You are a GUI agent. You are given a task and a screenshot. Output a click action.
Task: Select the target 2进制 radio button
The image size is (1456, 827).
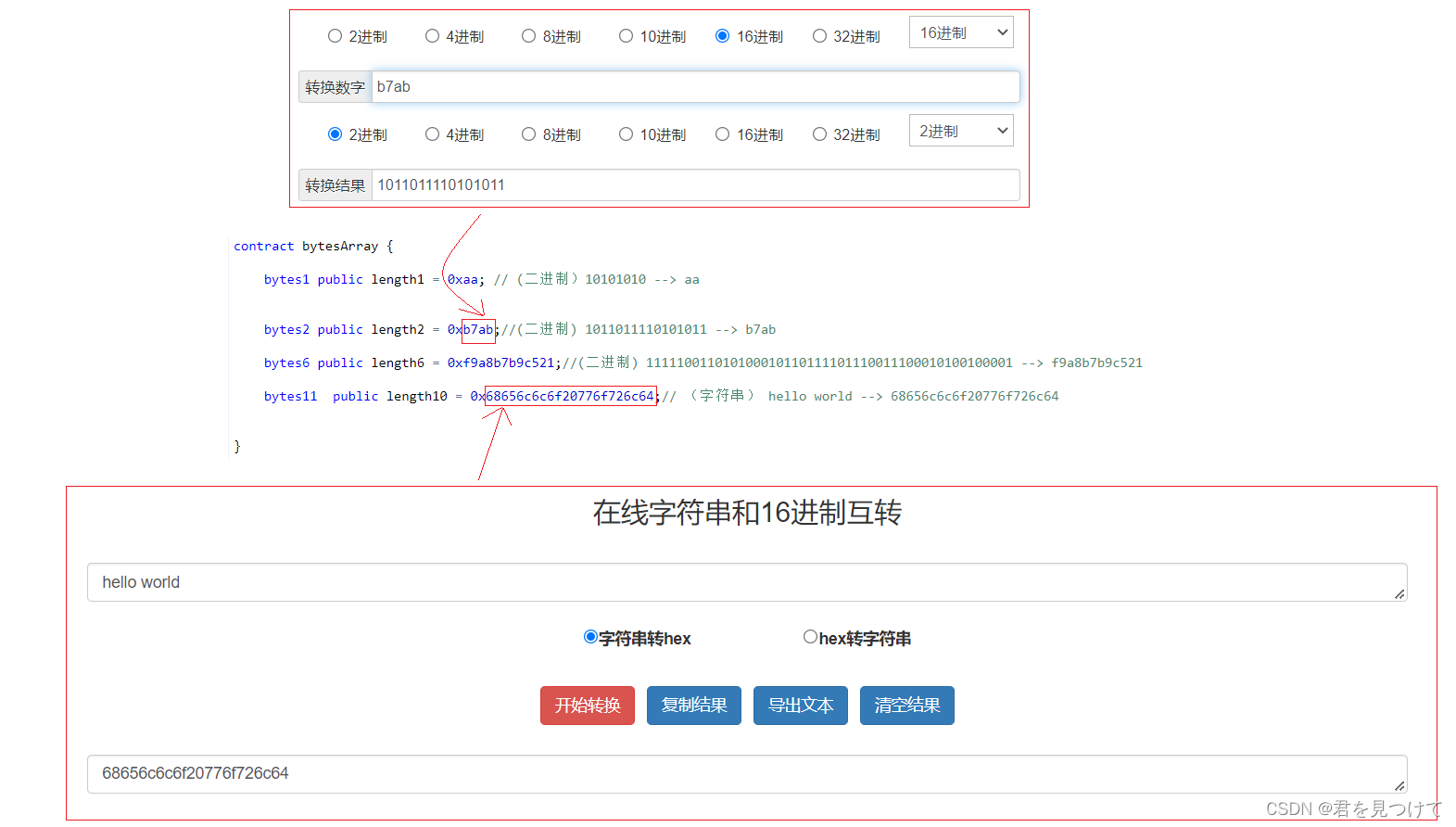[335, 134]
